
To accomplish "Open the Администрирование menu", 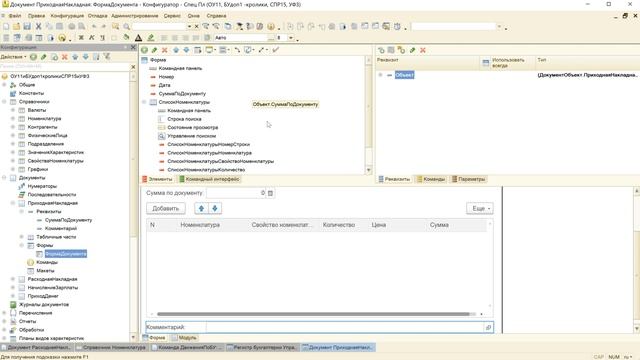I will click(135, 16).
